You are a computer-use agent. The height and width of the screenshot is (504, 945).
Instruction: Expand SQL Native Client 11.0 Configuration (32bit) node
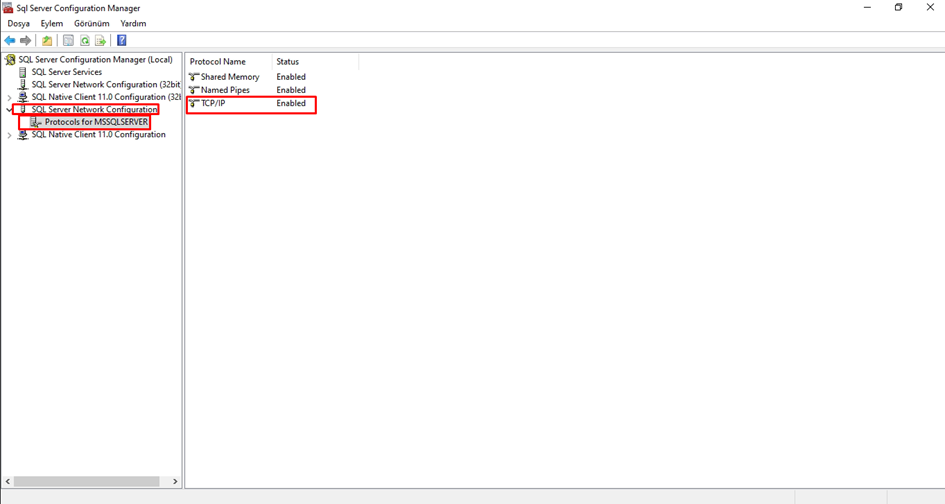click(x=9, y=98)
